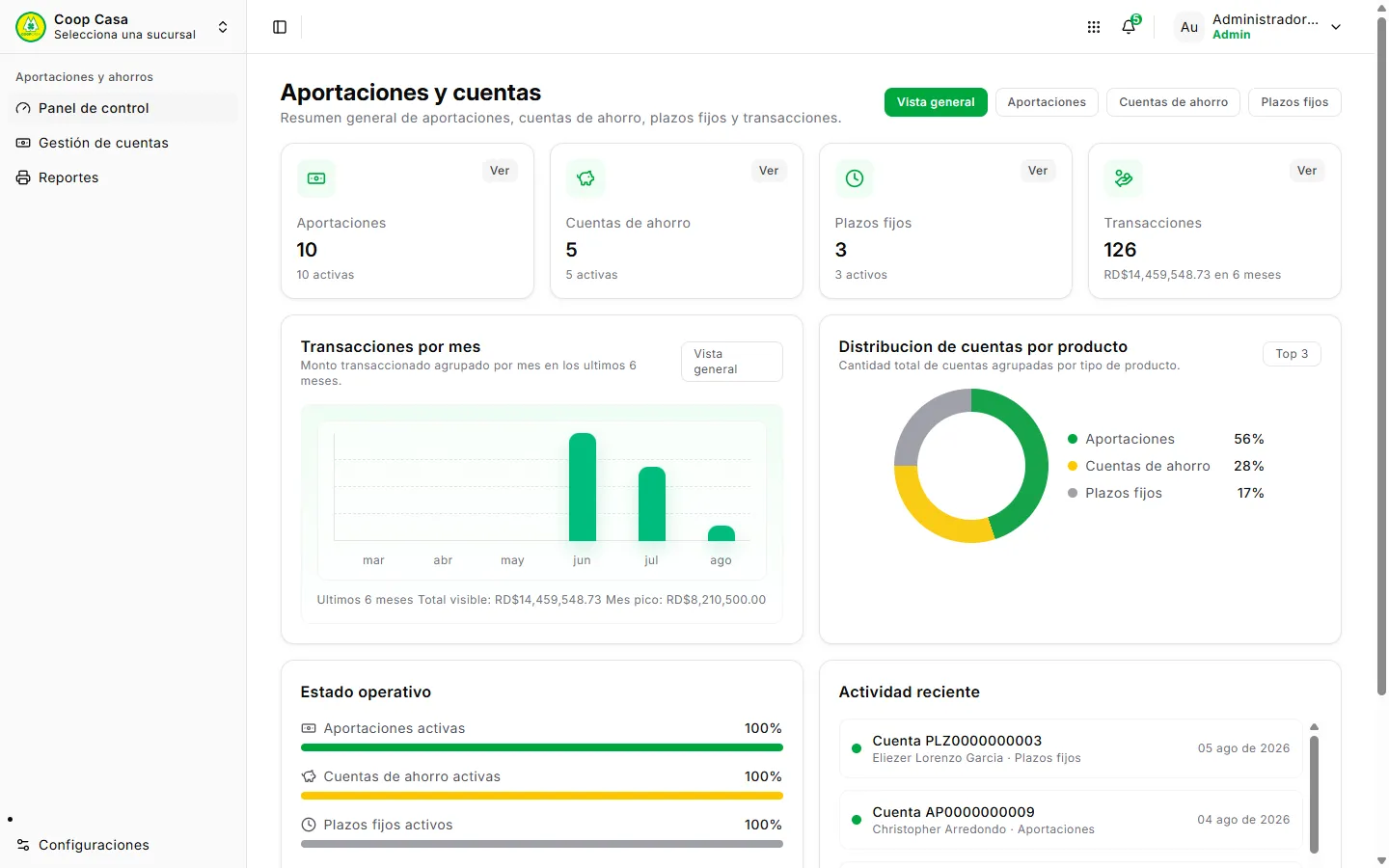Screen dimensions: 1389x868
Task: Open Cuenta PLZ0000000003 activity entry
Action: [1071, 748]
